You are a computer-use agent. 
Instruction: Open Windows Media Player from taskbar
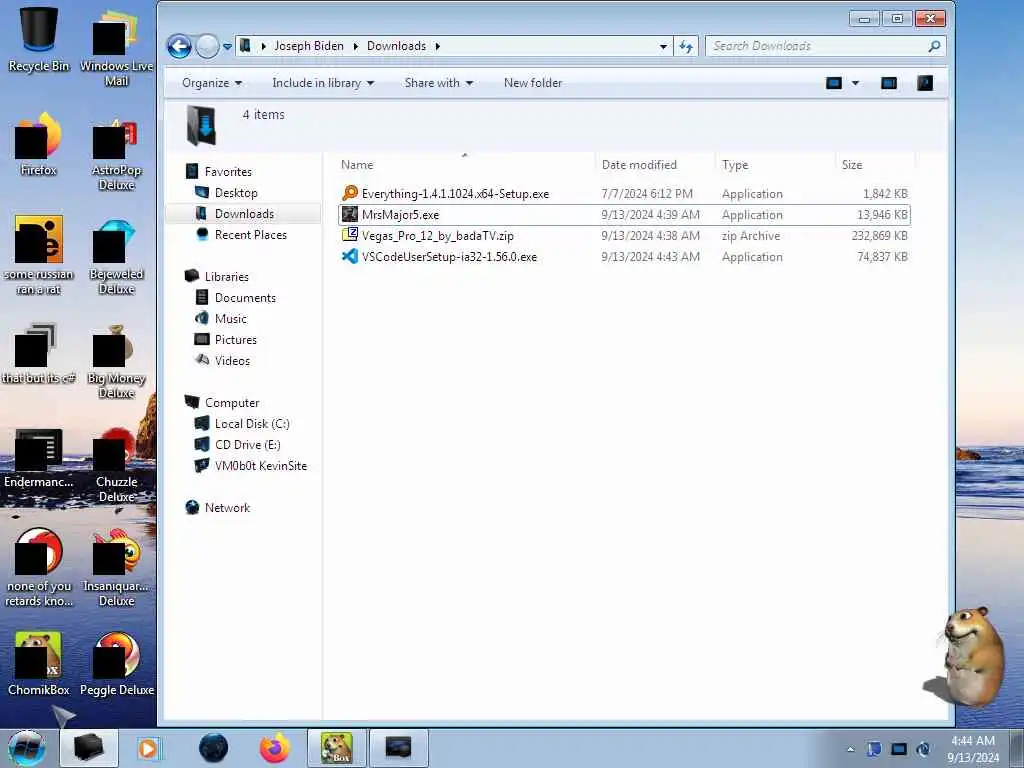(148, 748)
